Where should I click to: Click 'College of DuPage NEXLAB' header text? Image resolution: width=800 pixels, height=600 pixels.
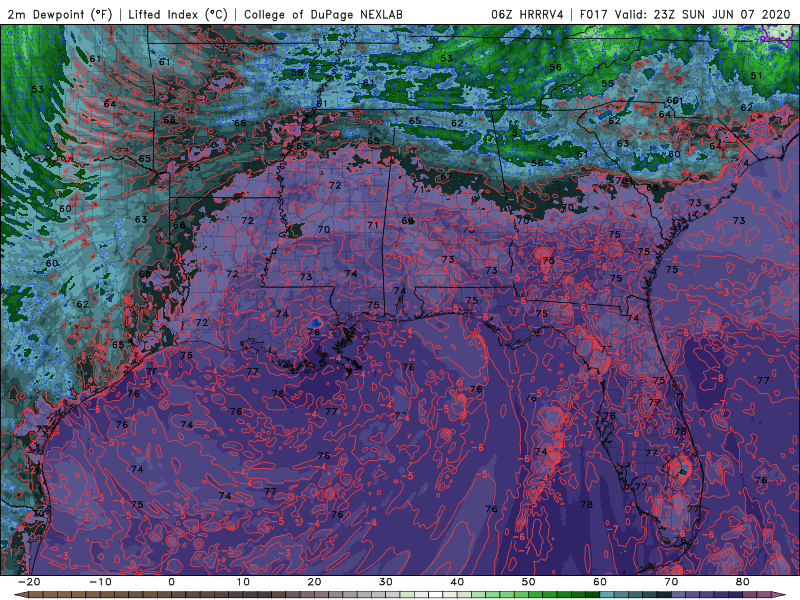(323, 14)
